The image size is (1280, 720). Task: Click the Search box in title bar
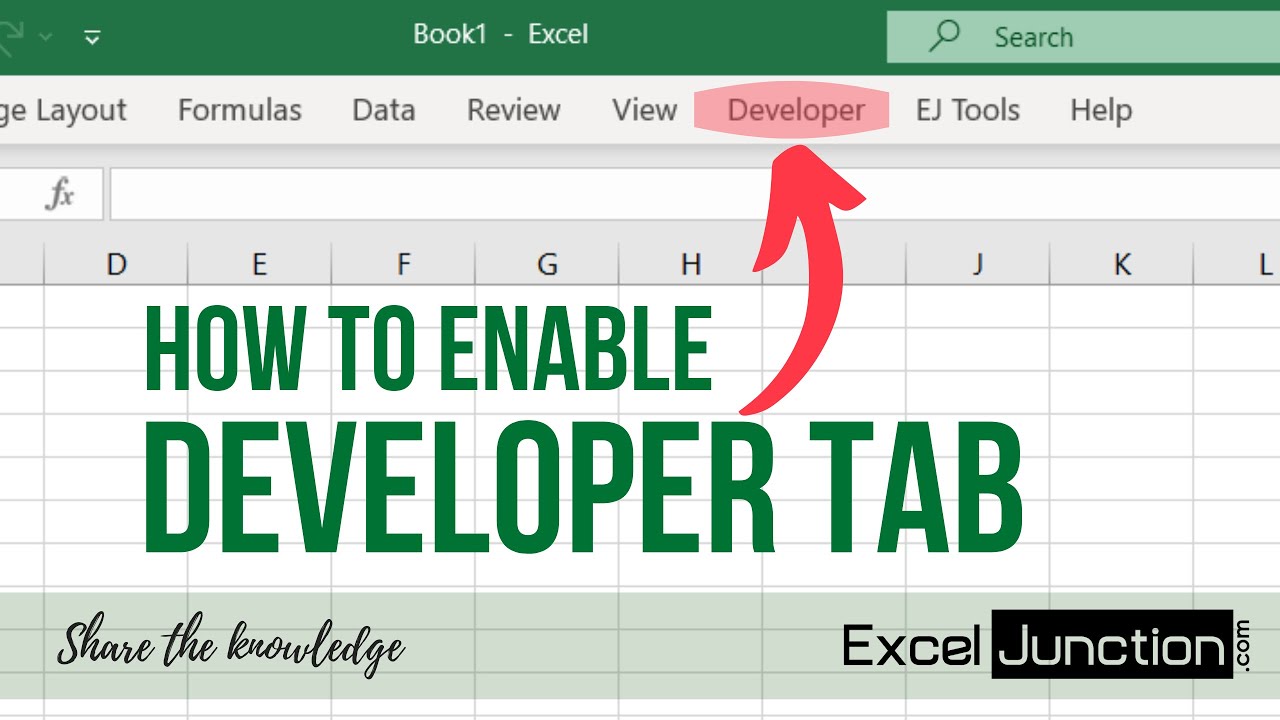(1083, 37)
